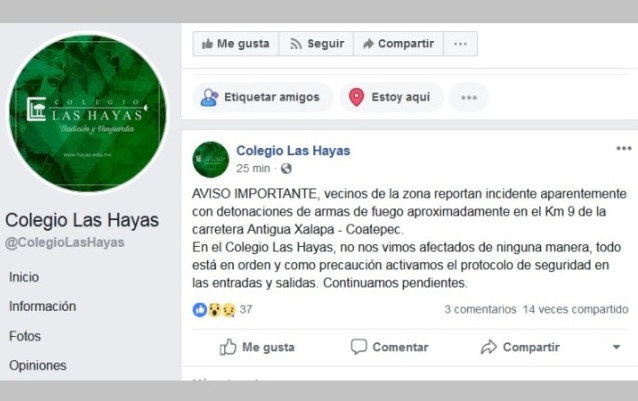This screenshot has height=401, width=638.
Task: Click the Me gusta thumbs-up page button
Action: tap(236, 44)
